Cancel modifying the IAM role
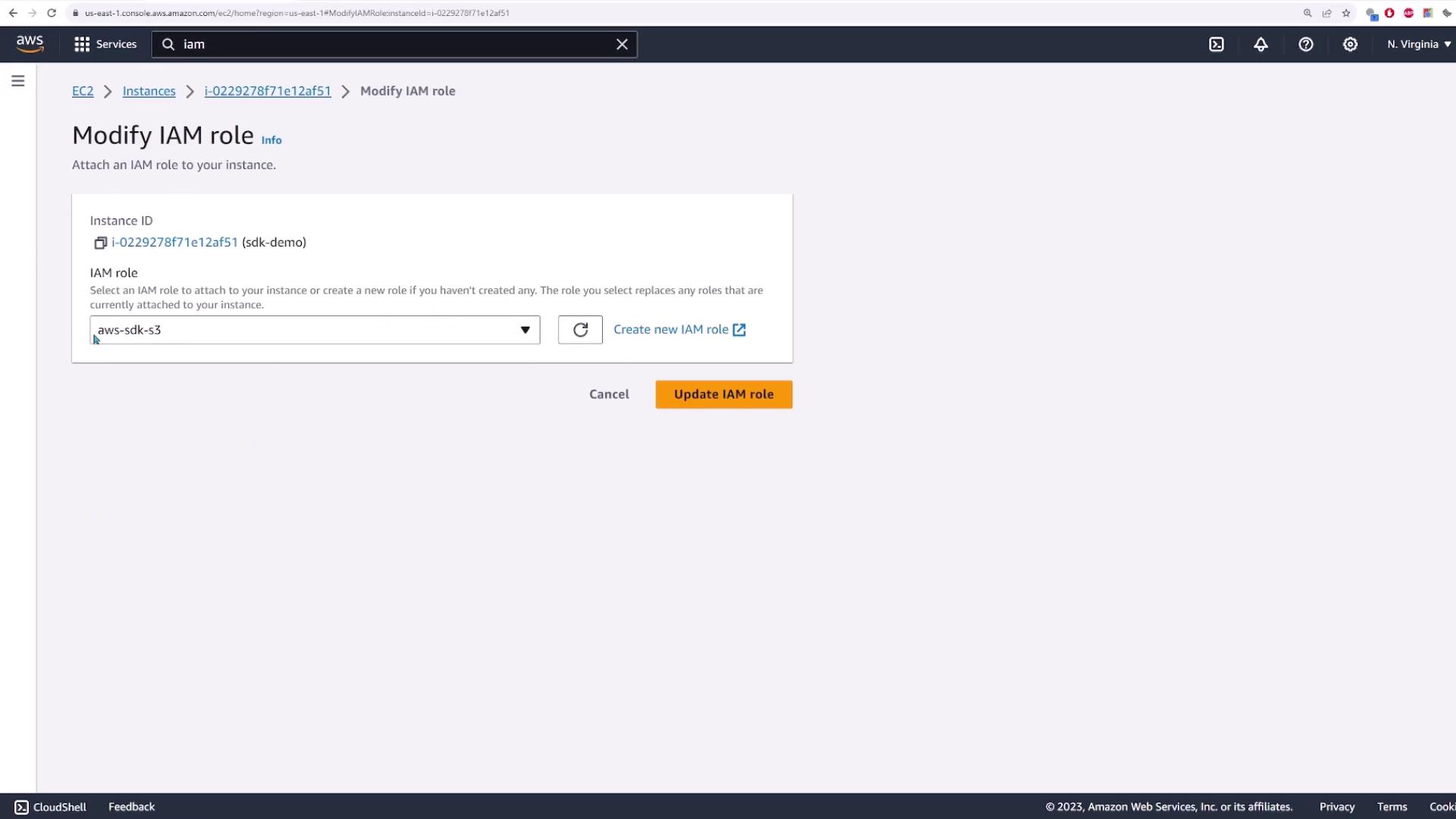Screen dimensions: 1456x819 (609, 394)
